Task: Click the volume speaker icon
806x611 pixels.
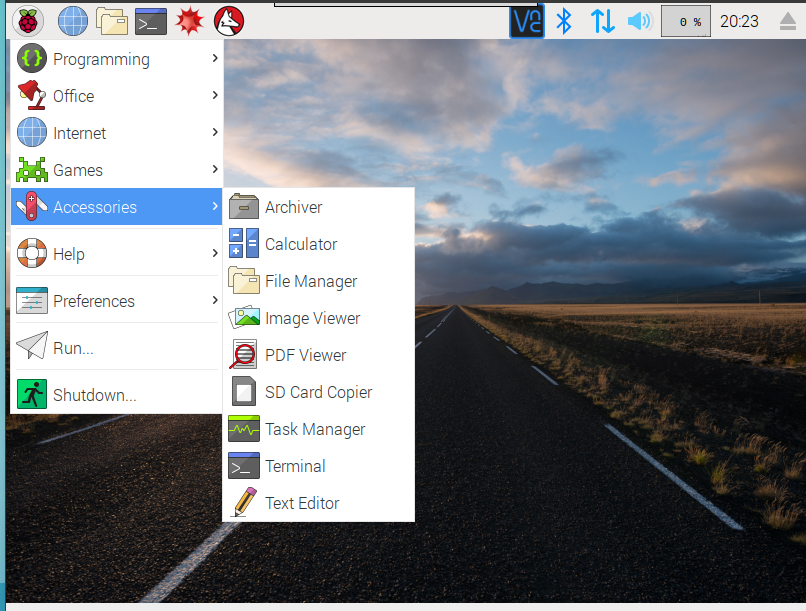Action: tap(638, 21)
